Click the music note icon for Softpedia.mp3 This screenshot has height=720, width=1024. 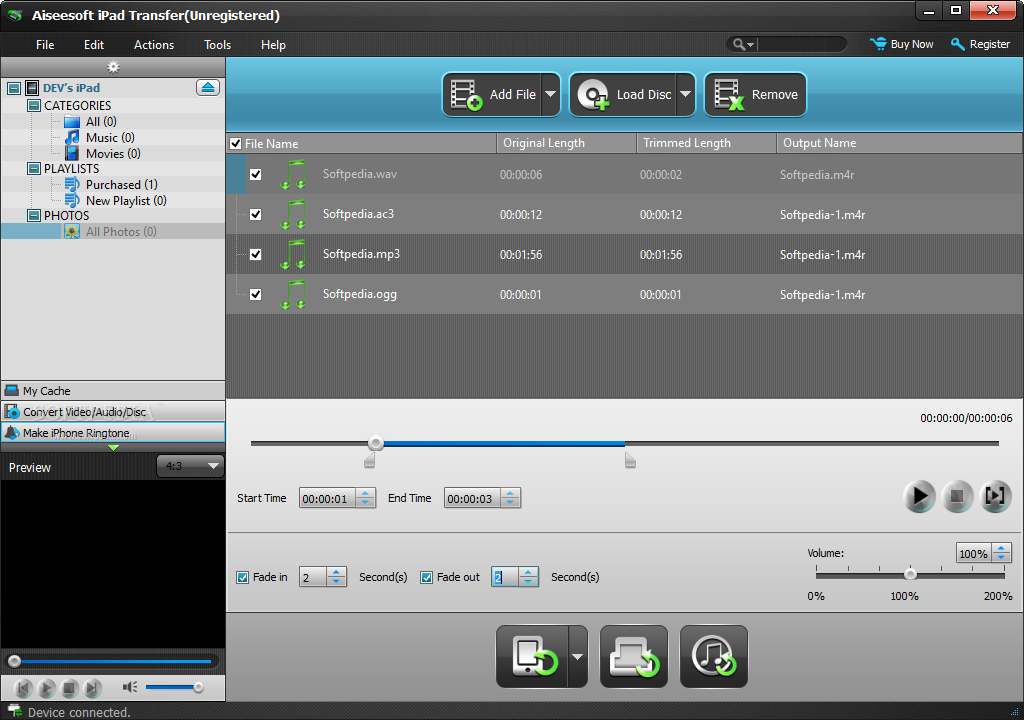(x=293, y=254)
